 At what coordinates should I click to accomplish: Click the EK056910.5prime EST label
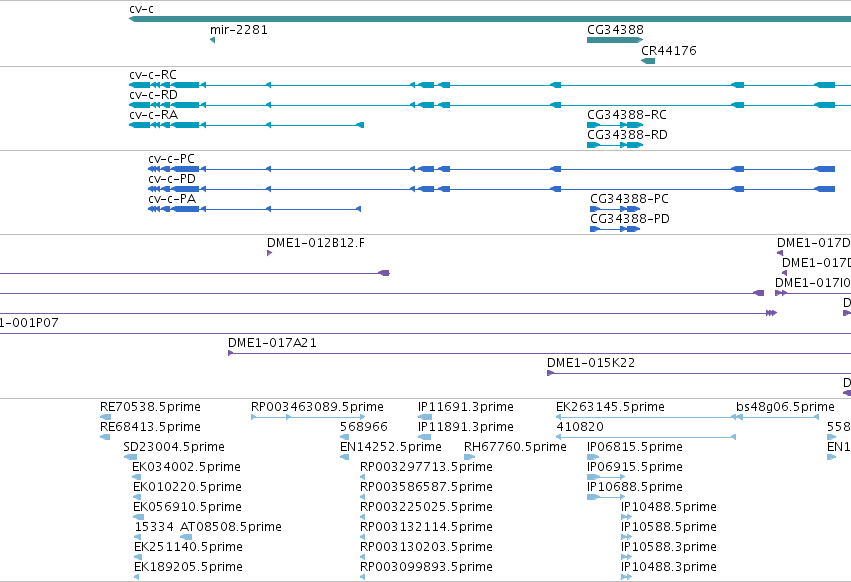187,507
